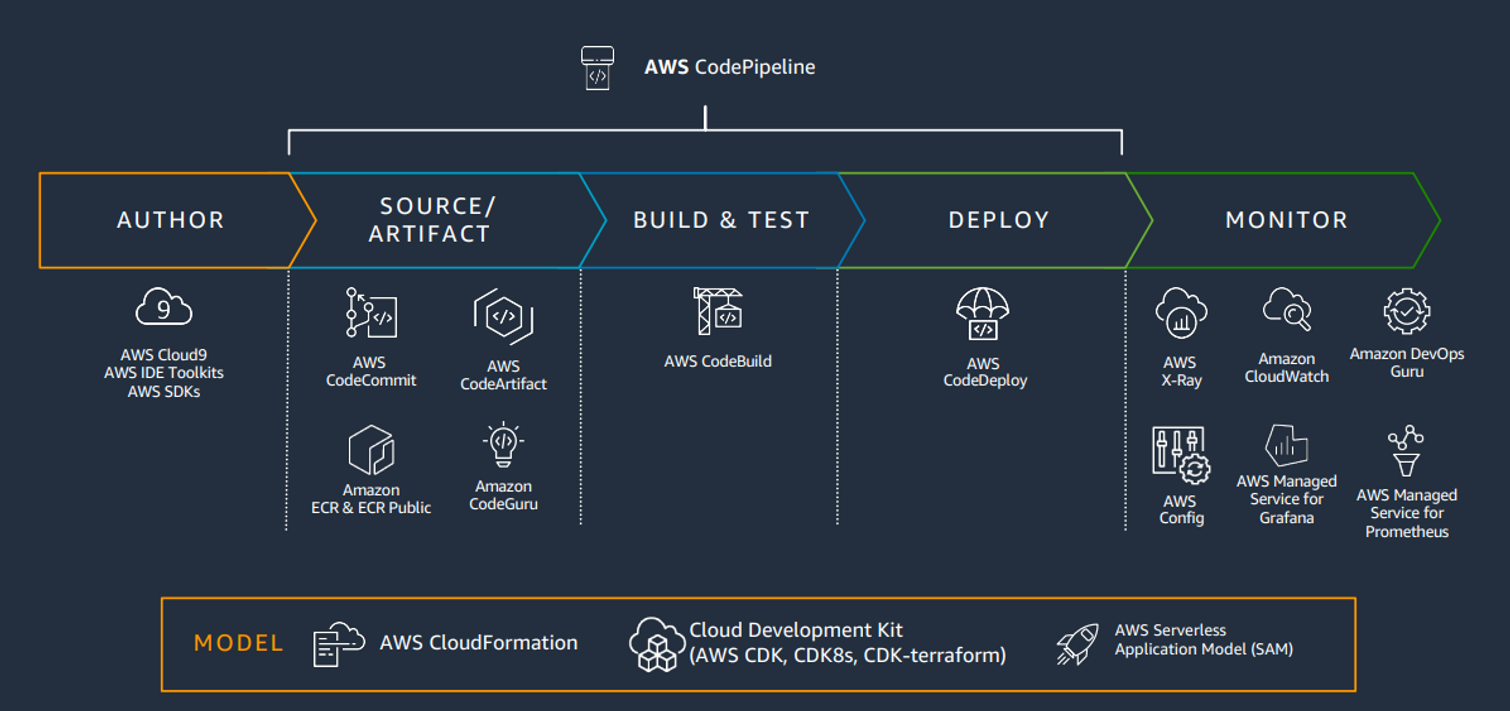Click the AWS Config label
This screenshot has height=711, width=1510.
pos(1181,510)
